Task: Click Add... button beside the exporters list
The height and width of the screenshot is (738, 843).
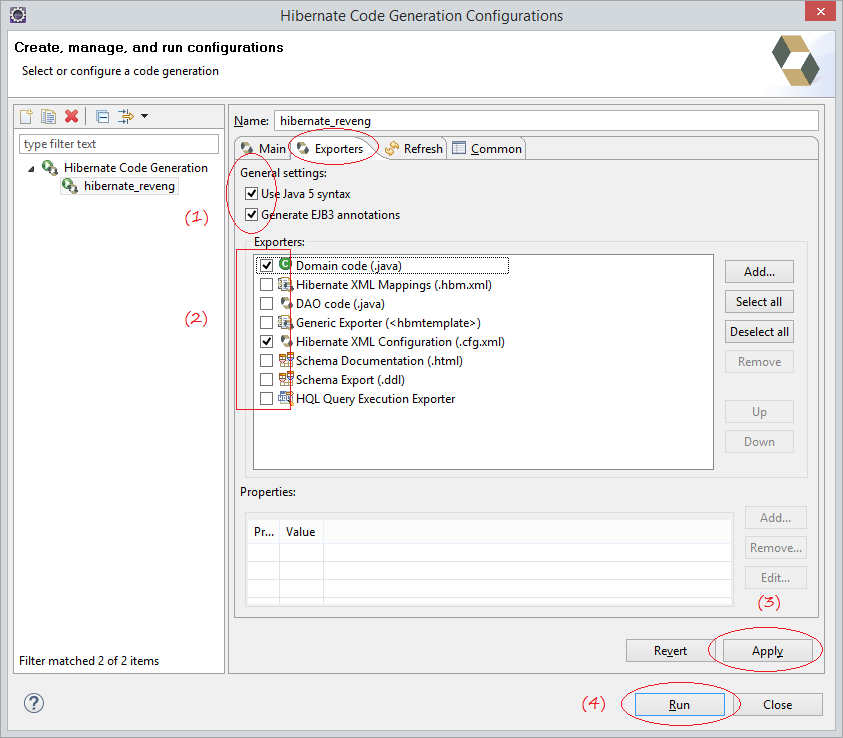Action: [759, 271]
